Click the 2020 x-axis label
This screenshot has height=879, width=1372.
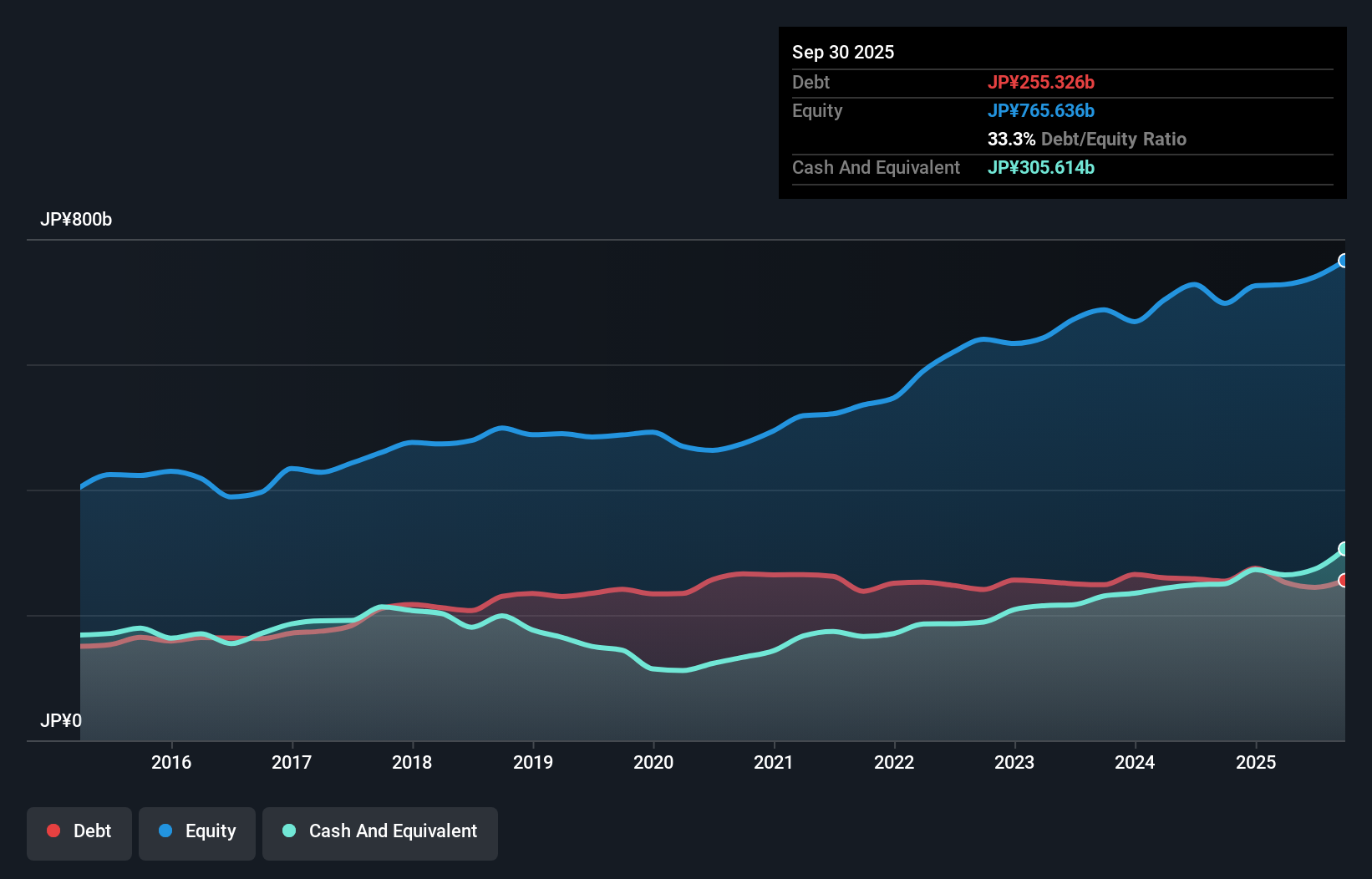pos(653,762)
